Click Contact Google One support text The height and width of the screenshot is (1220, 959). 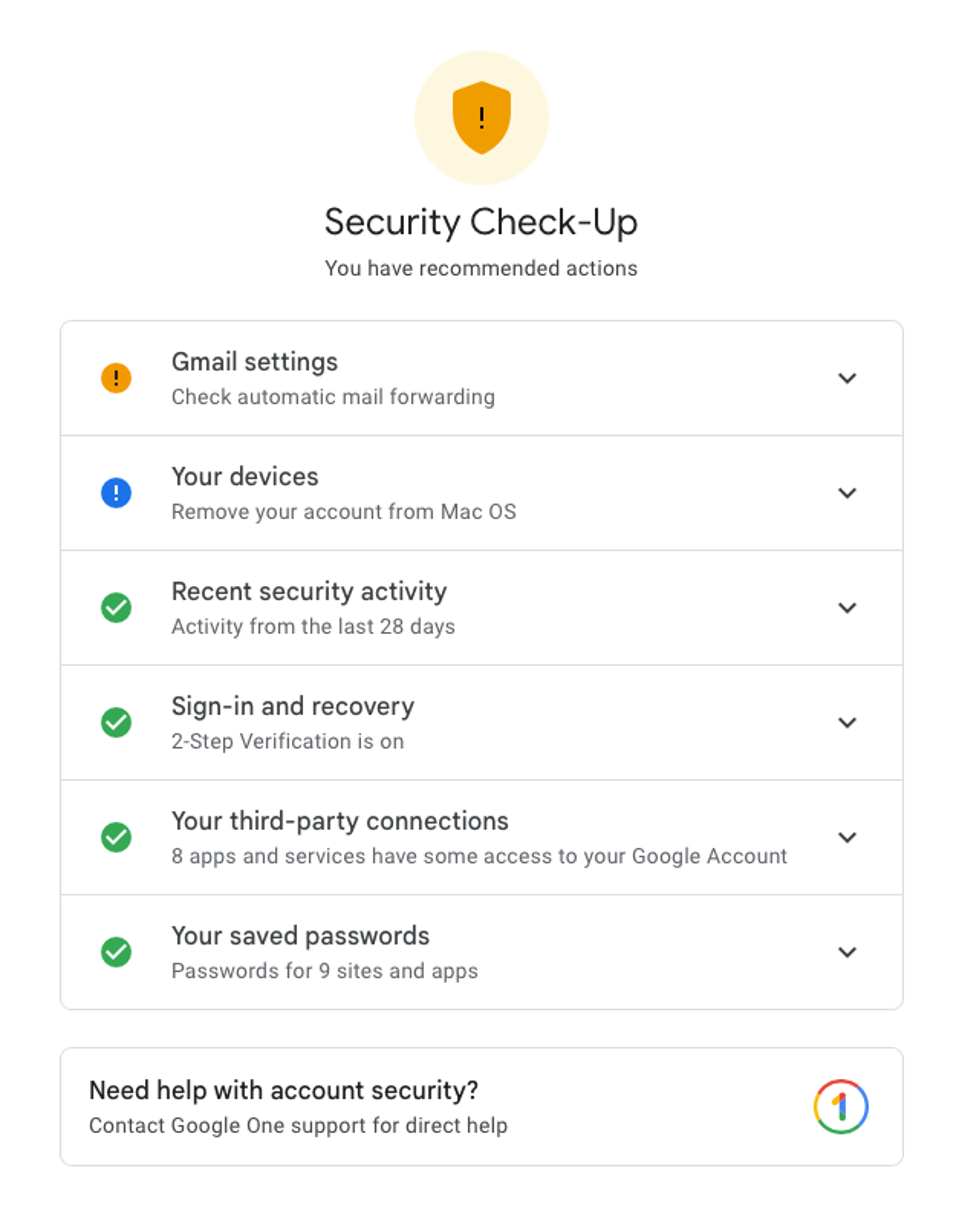tap(298, 1126)
